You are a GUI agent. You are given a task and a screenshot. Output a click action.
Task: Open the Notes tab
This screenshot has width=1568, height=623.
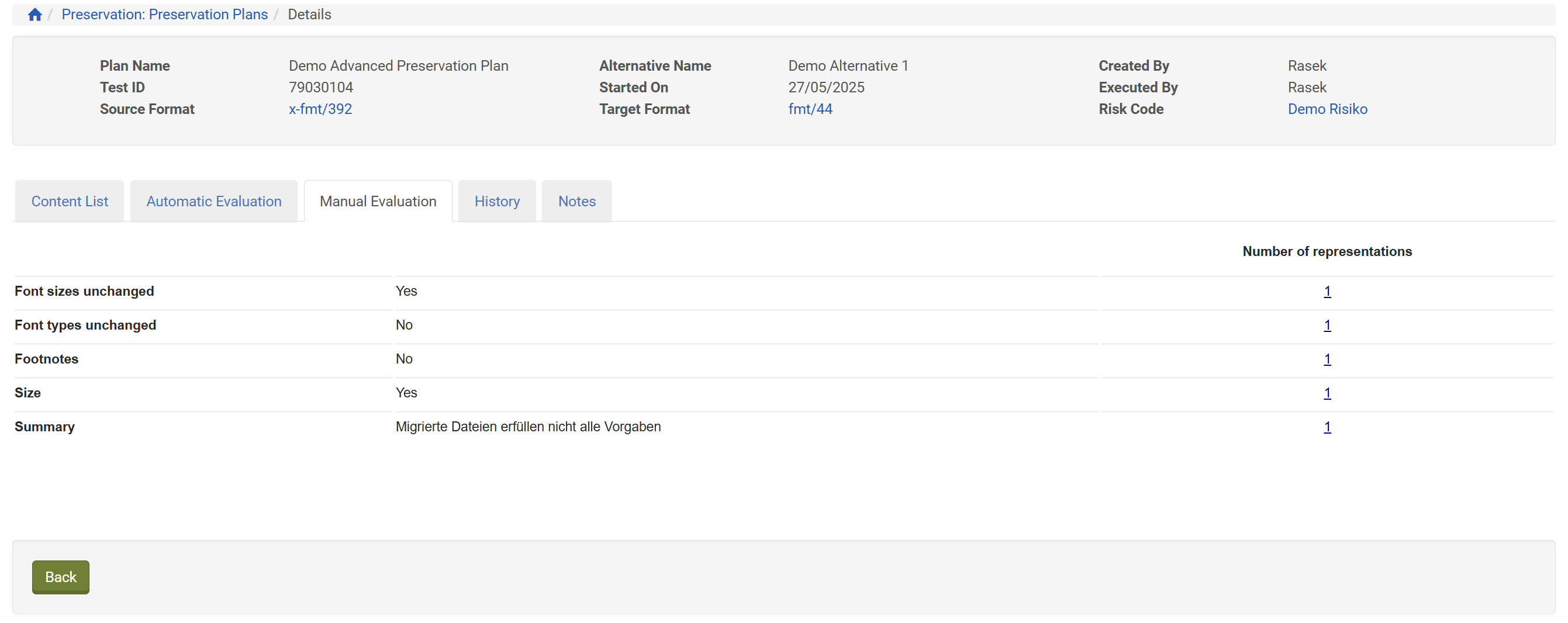coord(576,202)
